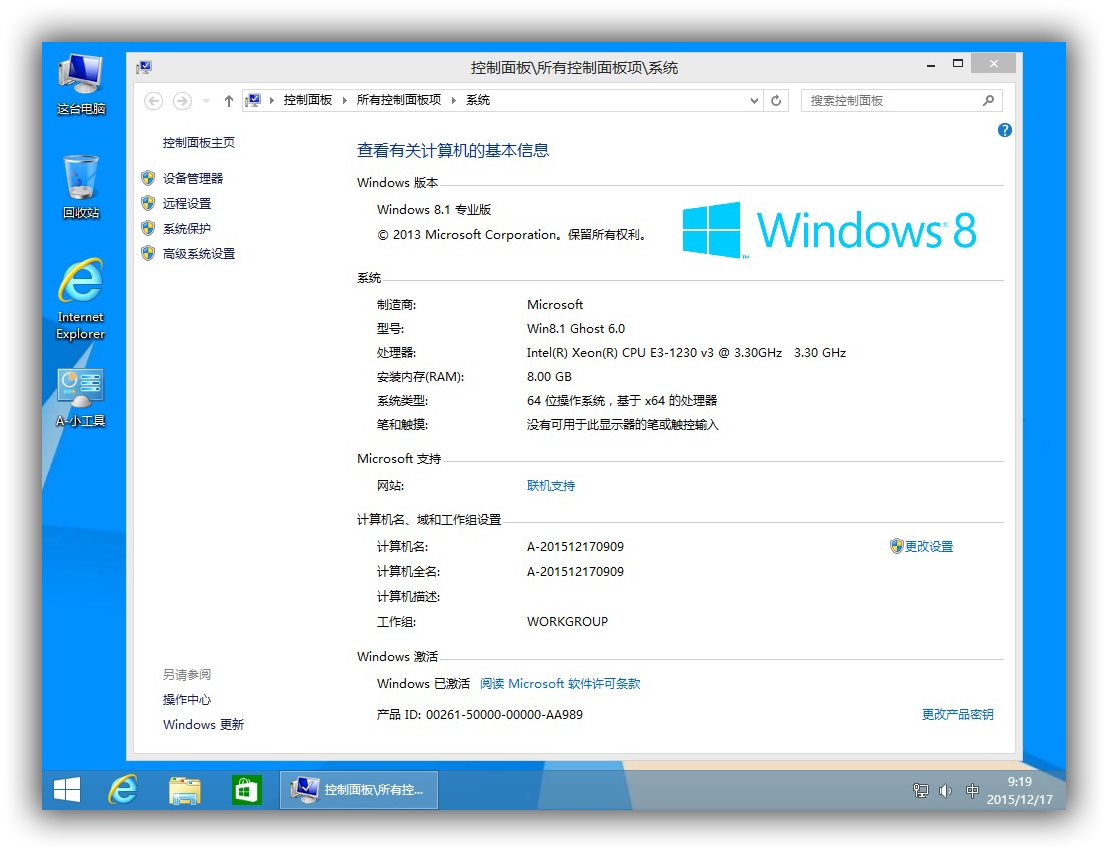The height and width of the screenshot is (852, 1108).
Task: Minimize the system window
Action: [x=931, y=64]
